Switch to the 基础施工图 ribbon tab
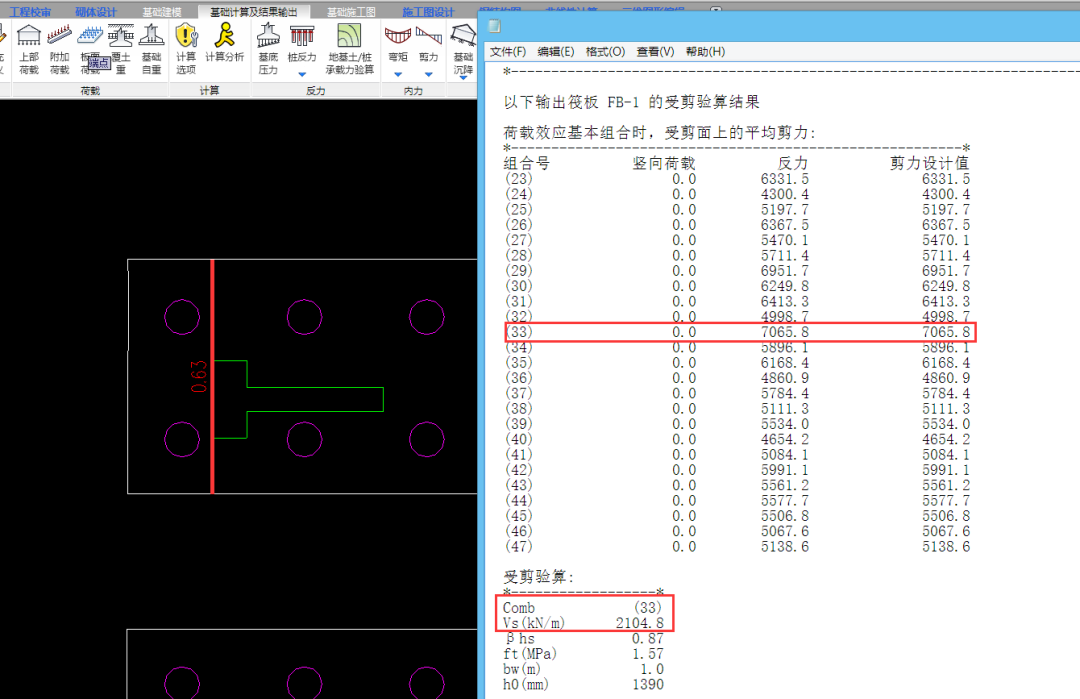1080x699 pixels. 351,12
